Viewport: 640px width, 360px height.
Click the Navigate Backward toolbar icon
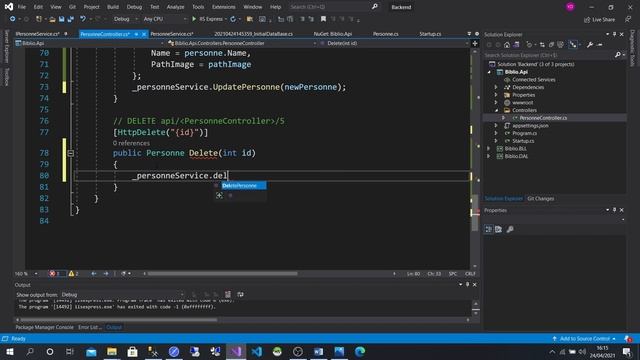point(13,19)
